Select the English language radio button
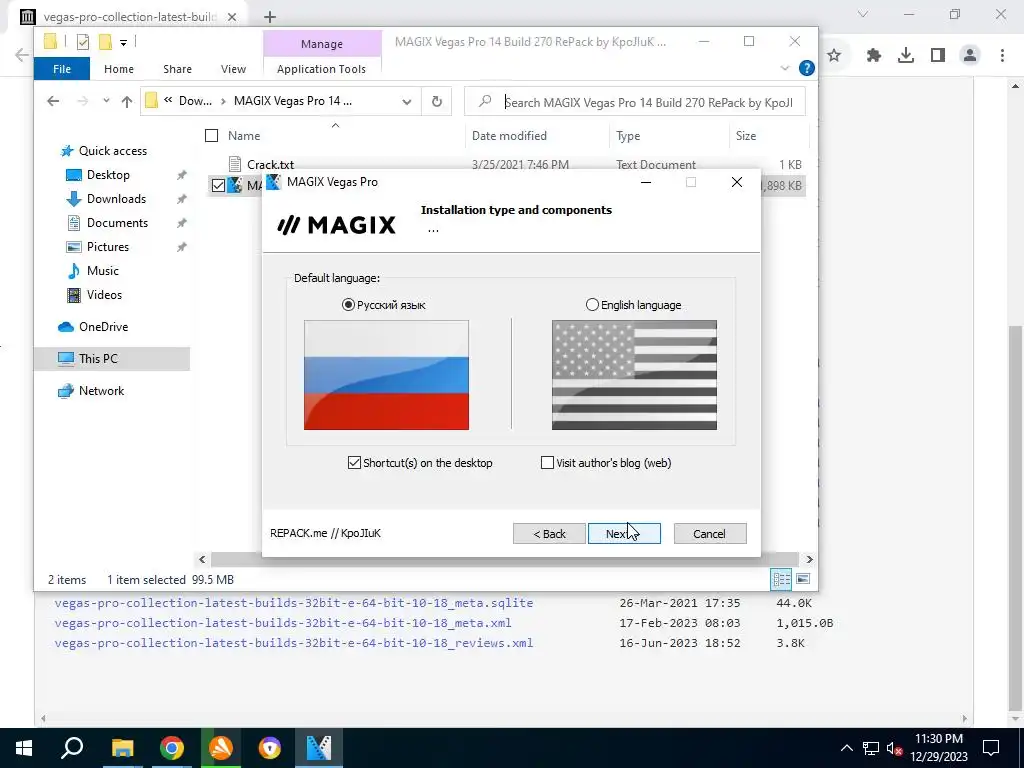 click(x=592, y=304)
